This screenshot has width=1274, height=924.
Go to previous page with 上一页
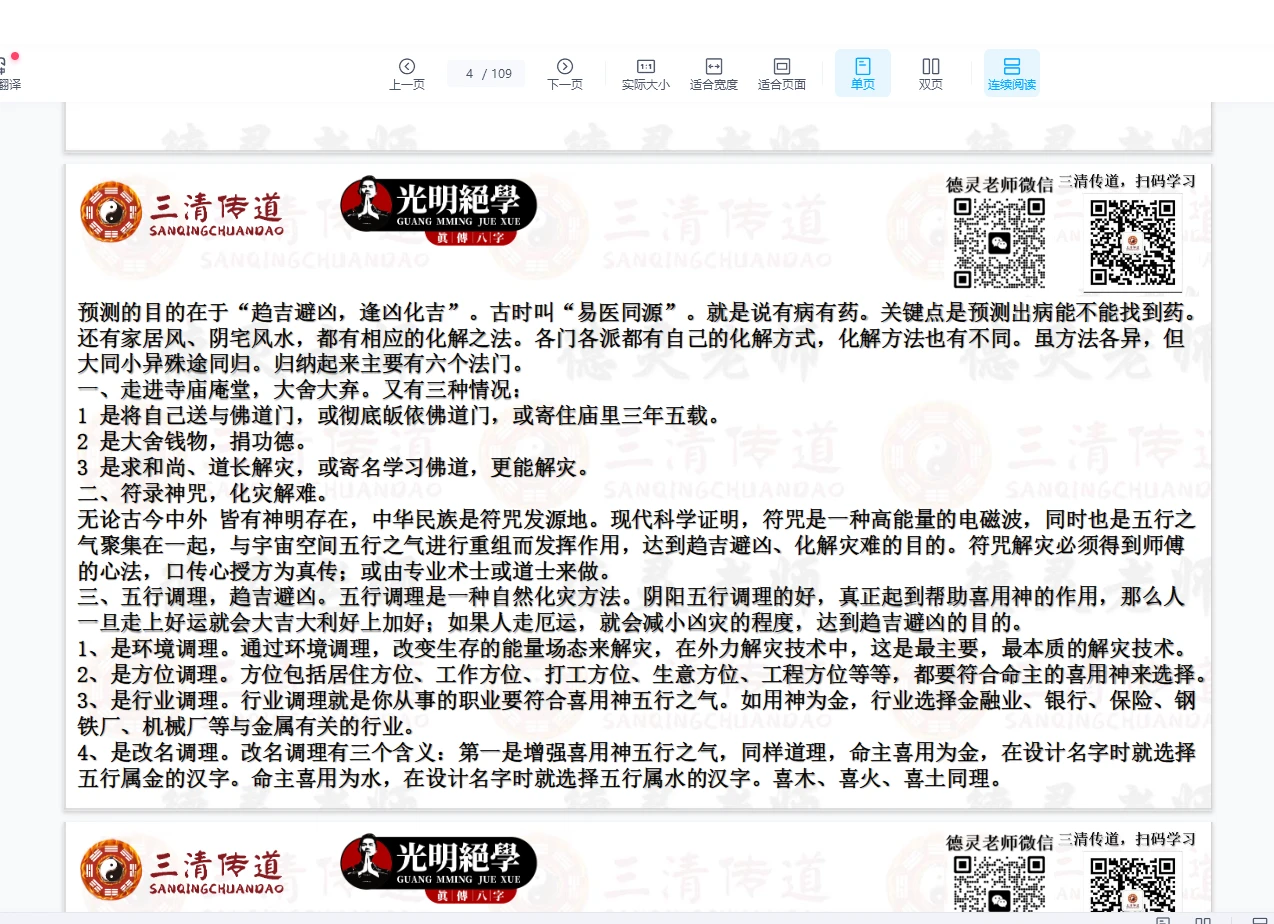(406, 74)
